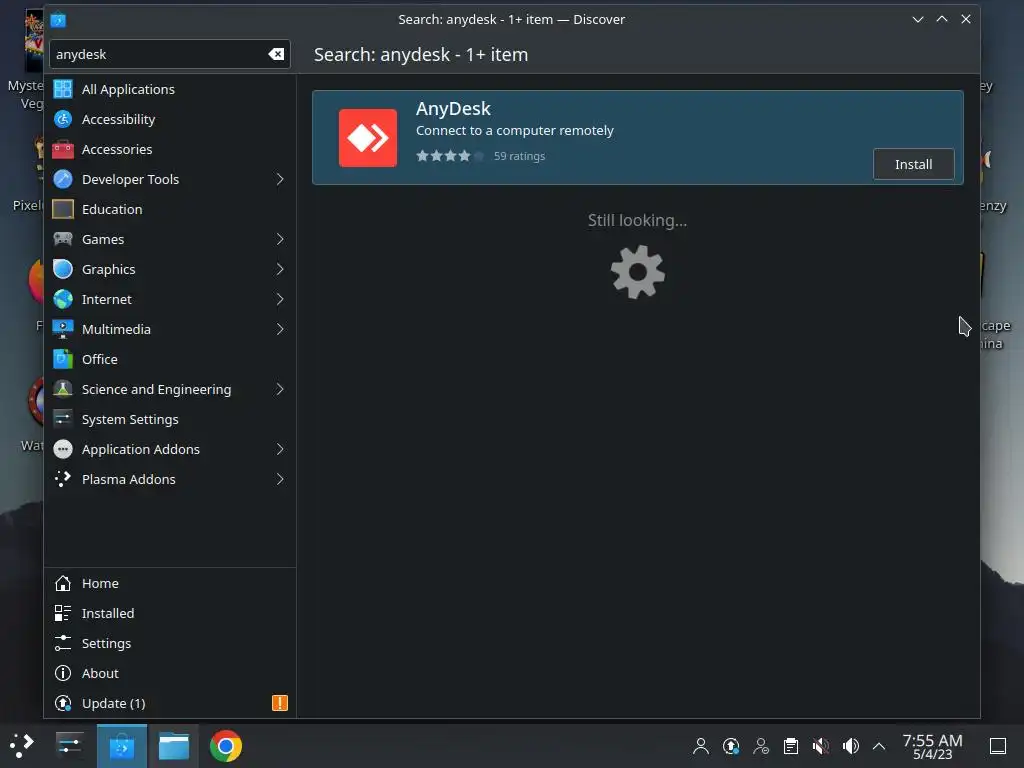1024x768 pixels.
Task: Click the AnyDesk star rating
Action: point(450,155)
